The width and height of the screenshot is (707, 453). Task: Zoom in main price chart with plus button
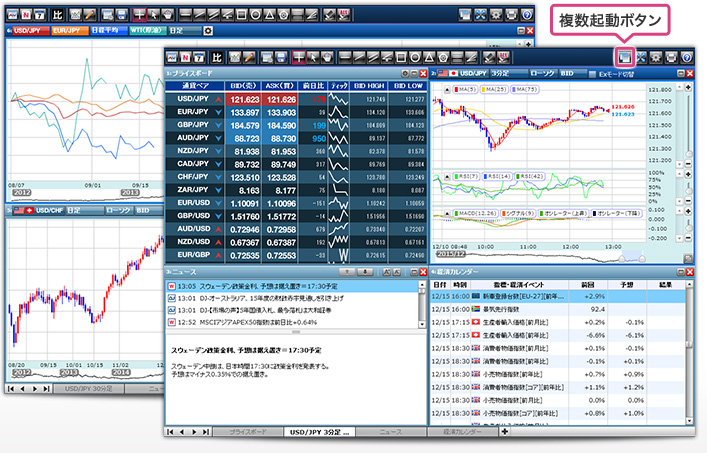[x=688, y=87]
